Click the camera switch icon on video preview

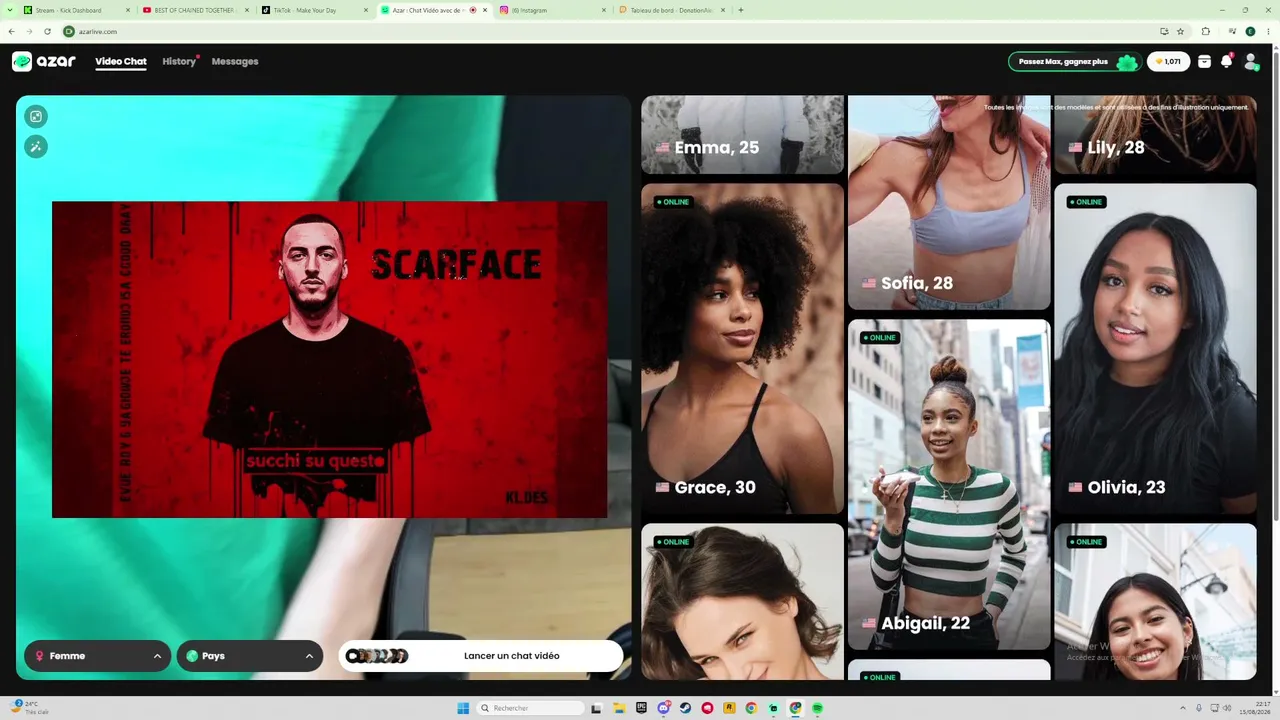click(x=36, y=117)
